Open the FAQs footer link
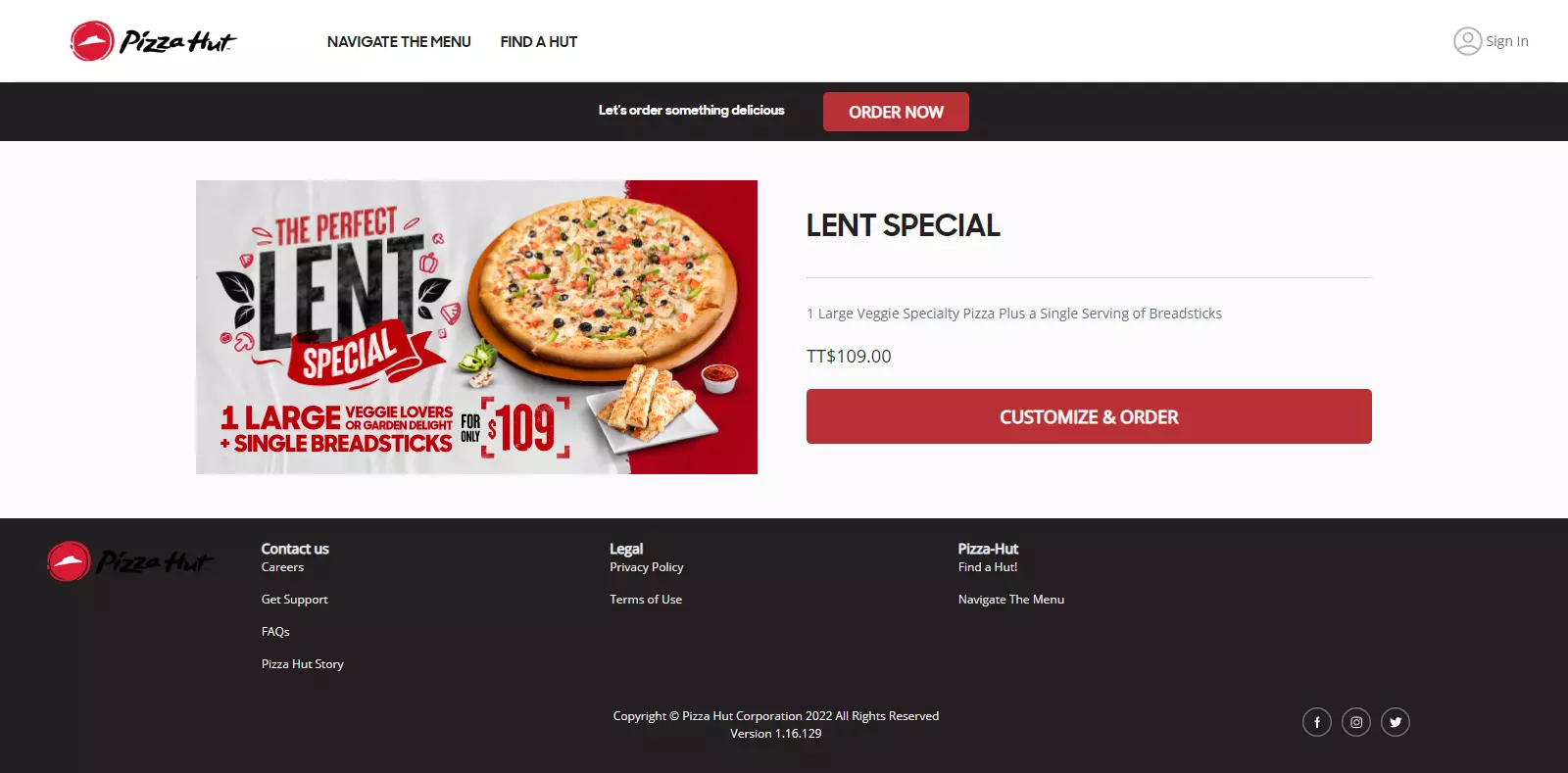This screenshot has height=773, width=1568. coord(275,632)
